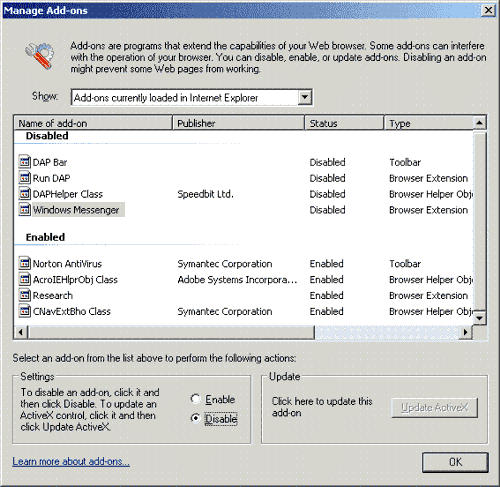The width and height of the screenshot is (500, 487).
Task: Select the AcroIEHlprObj Class icon
Action: tap(24, 279)
